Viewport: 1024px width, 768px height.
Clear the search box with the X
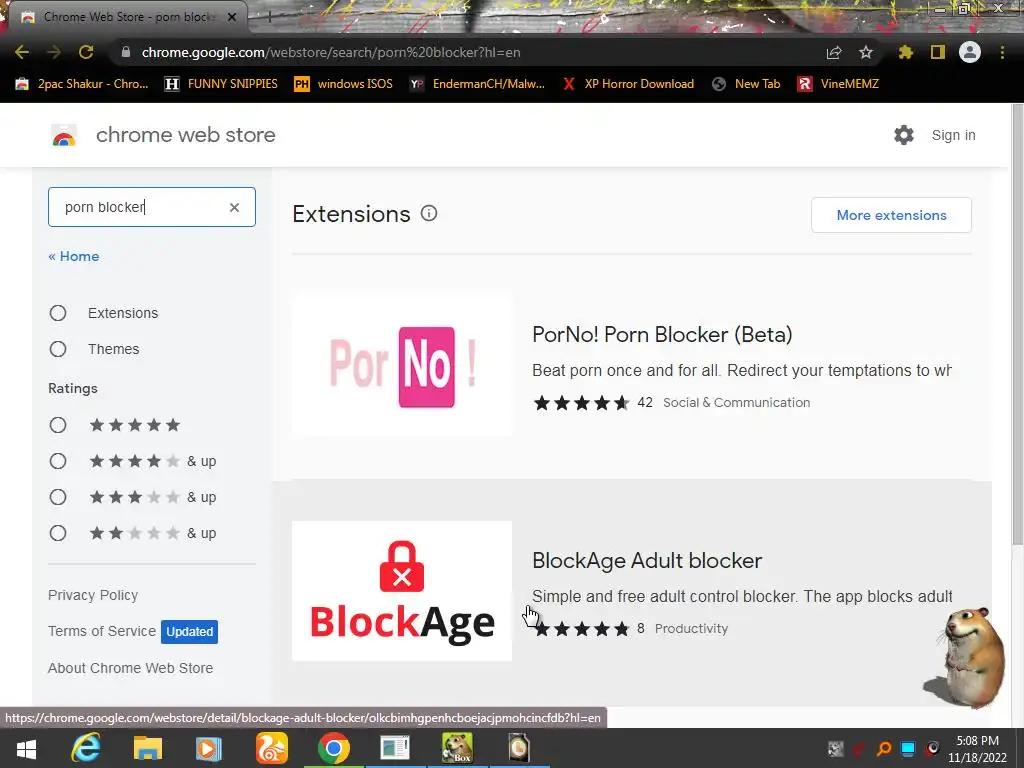234,207
